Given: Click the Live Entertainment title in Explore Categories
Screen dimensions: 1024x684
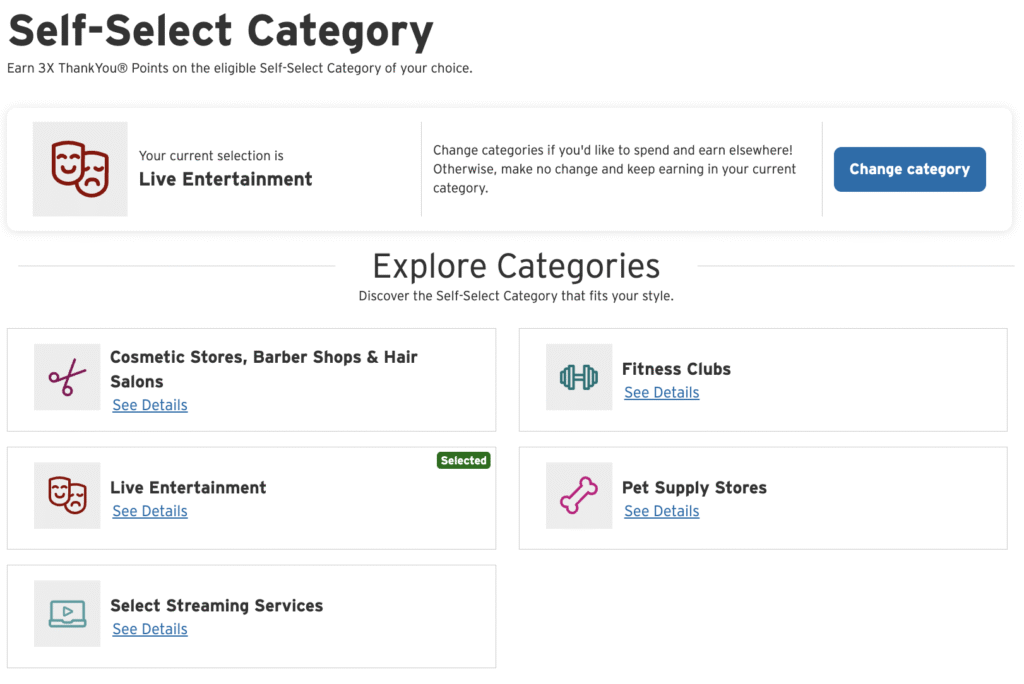Looking at the screenshot, I should click(x=188, y=488).
